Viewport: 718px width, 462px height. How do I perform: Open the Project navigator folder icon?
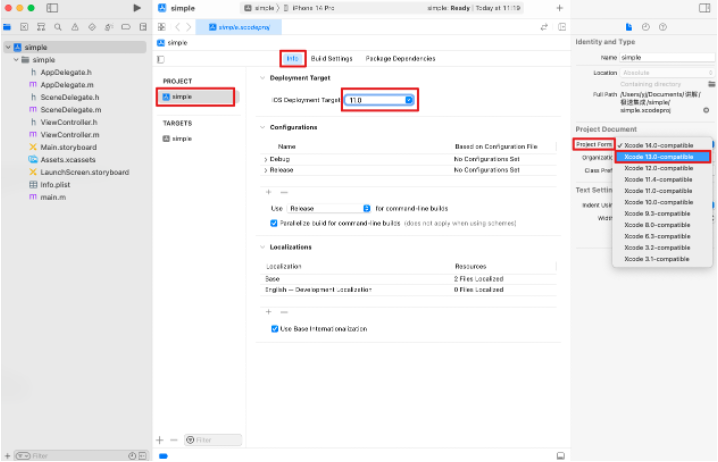point(7,27)
